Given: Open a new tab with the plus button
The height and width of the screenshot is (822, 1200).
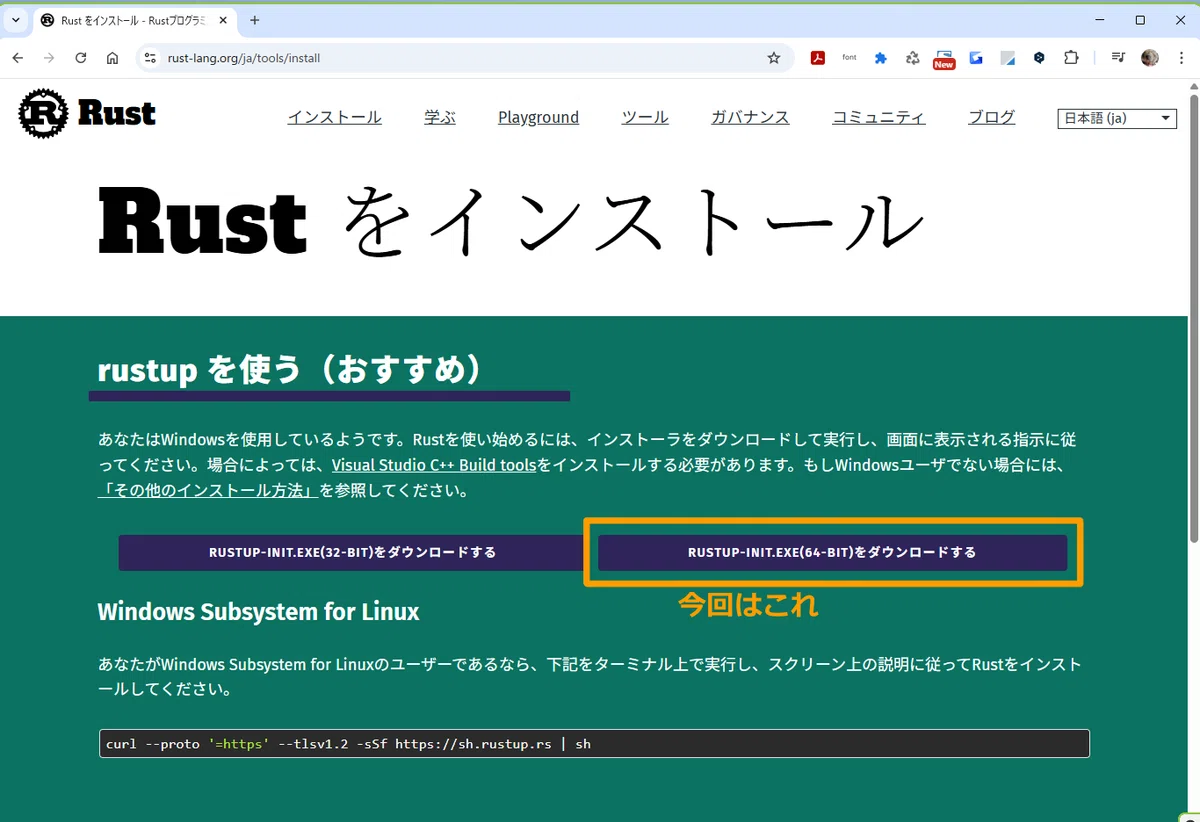Looking at the screenshot, I should tap(254, 20).
